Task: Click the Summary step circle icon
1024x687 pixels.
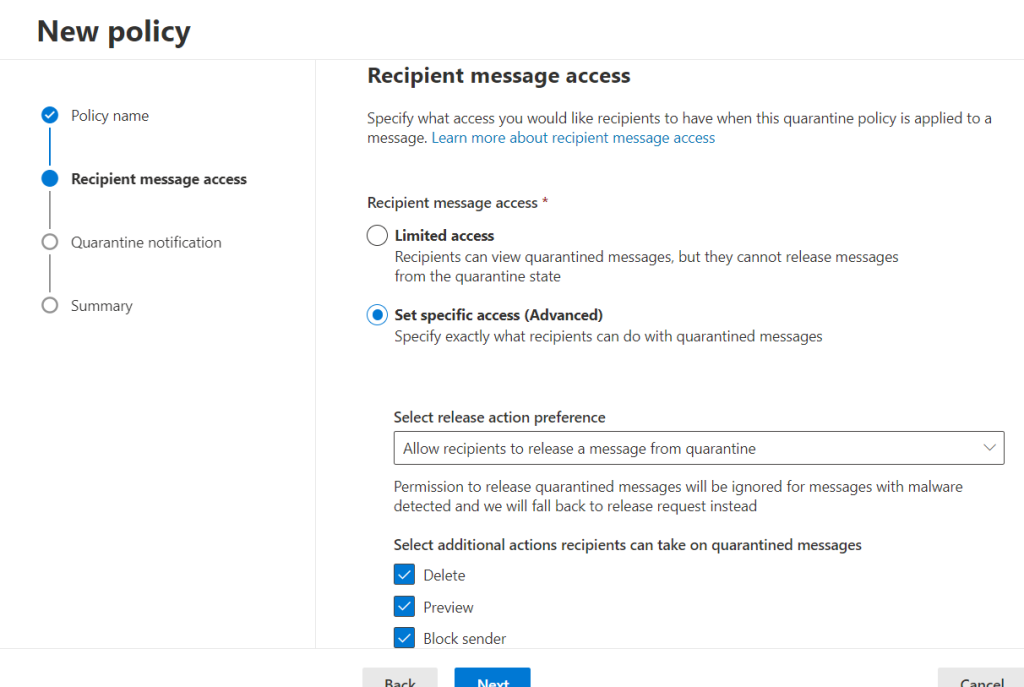Action: pos(50,305)
